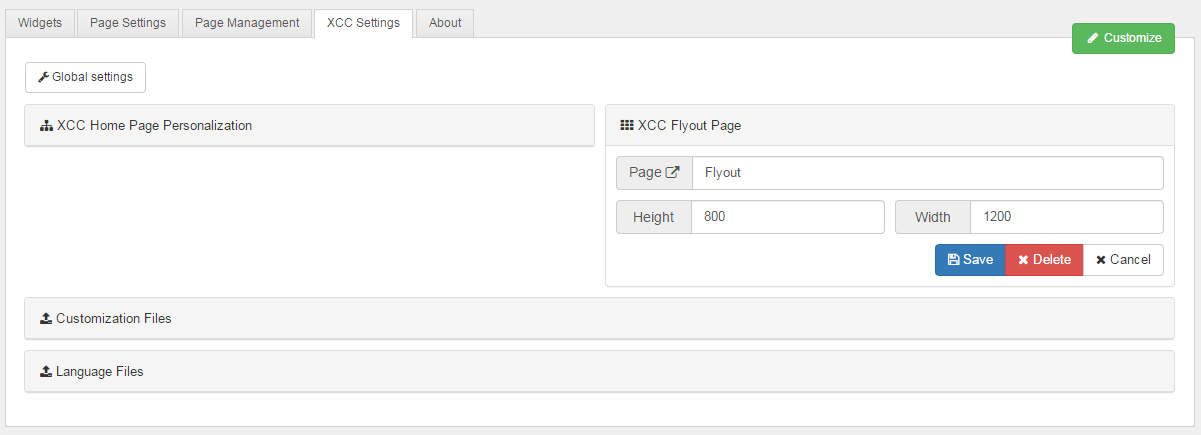Screen dimensions: 1201x435
Task: Click the X icon on Delete button
Action: pyautogui.click(x=1023, y=260)
